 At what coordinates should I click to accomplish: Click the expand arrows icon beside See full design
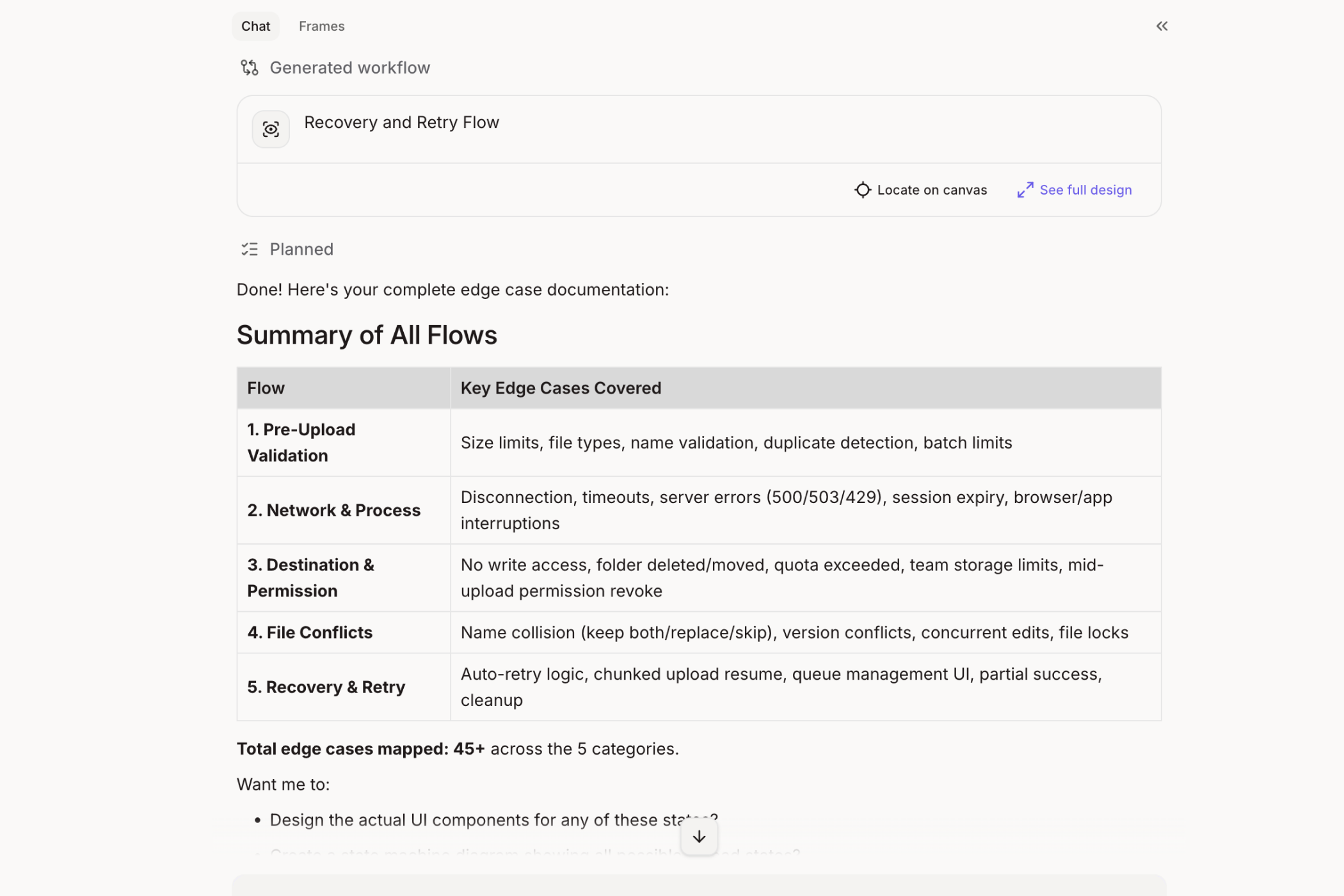[1025, 190]
